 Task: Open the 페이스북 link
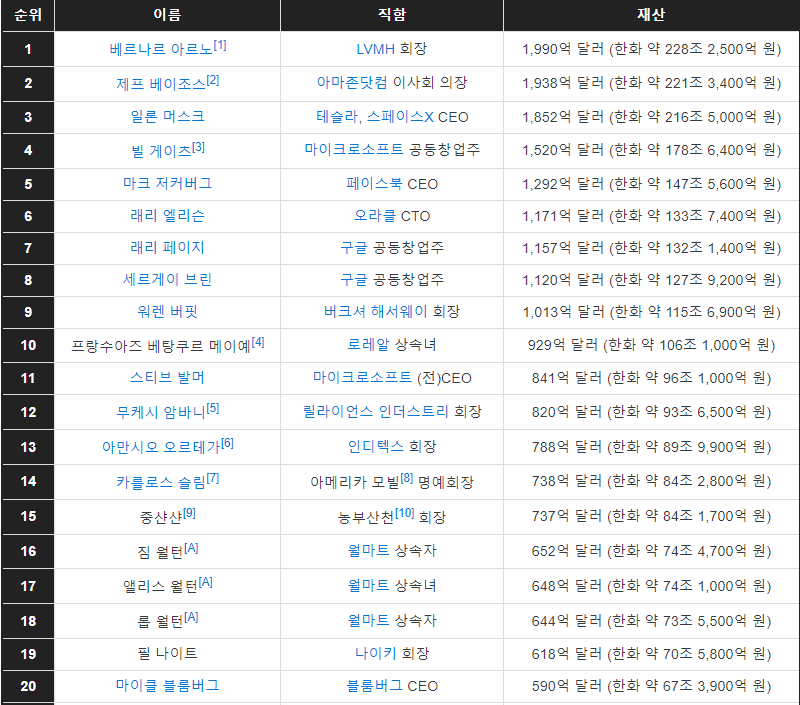(x=374, y=184)
